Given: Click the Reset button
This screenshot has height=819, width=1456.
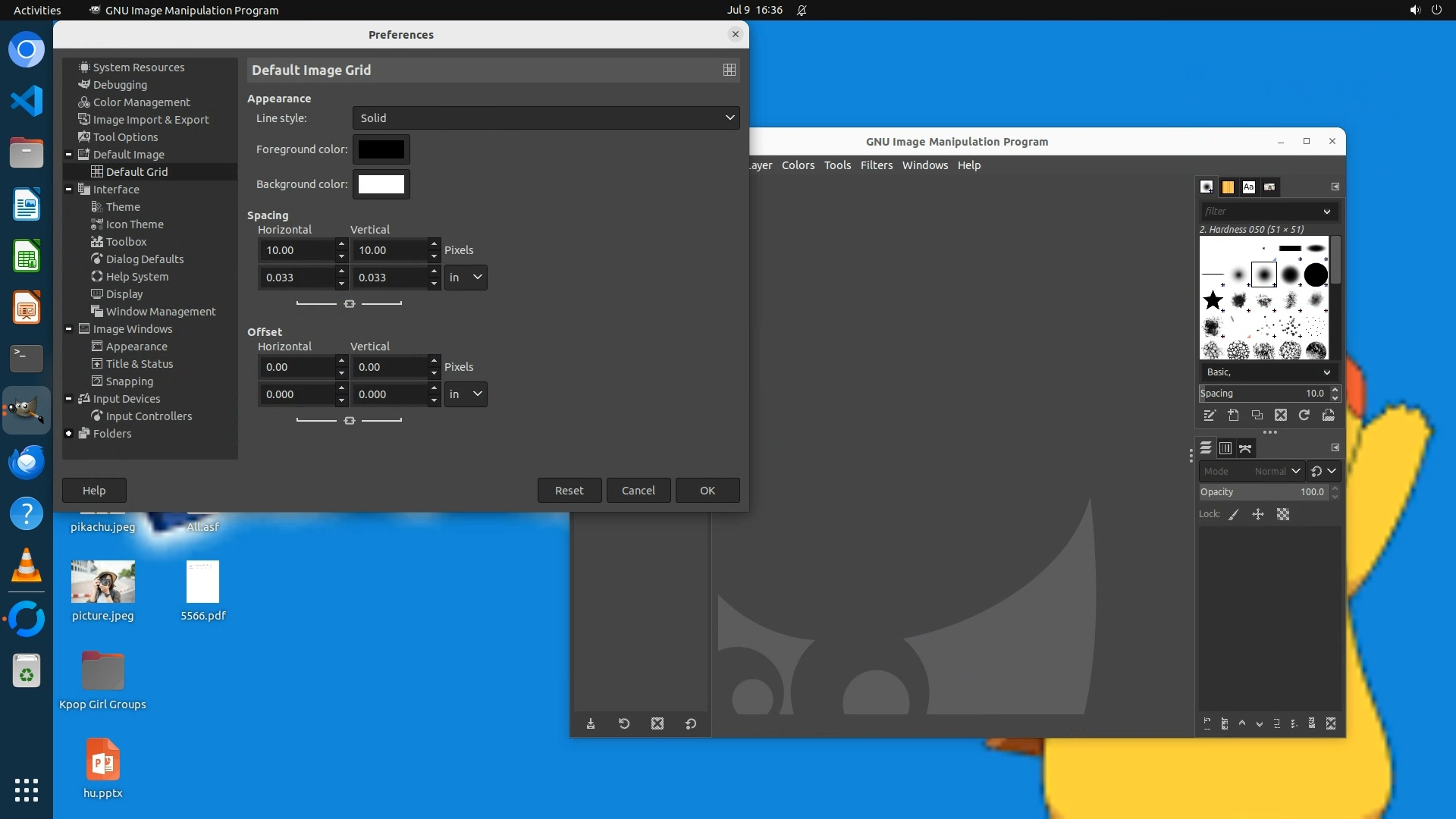Looking at the screenshot, I should [569, 491].
